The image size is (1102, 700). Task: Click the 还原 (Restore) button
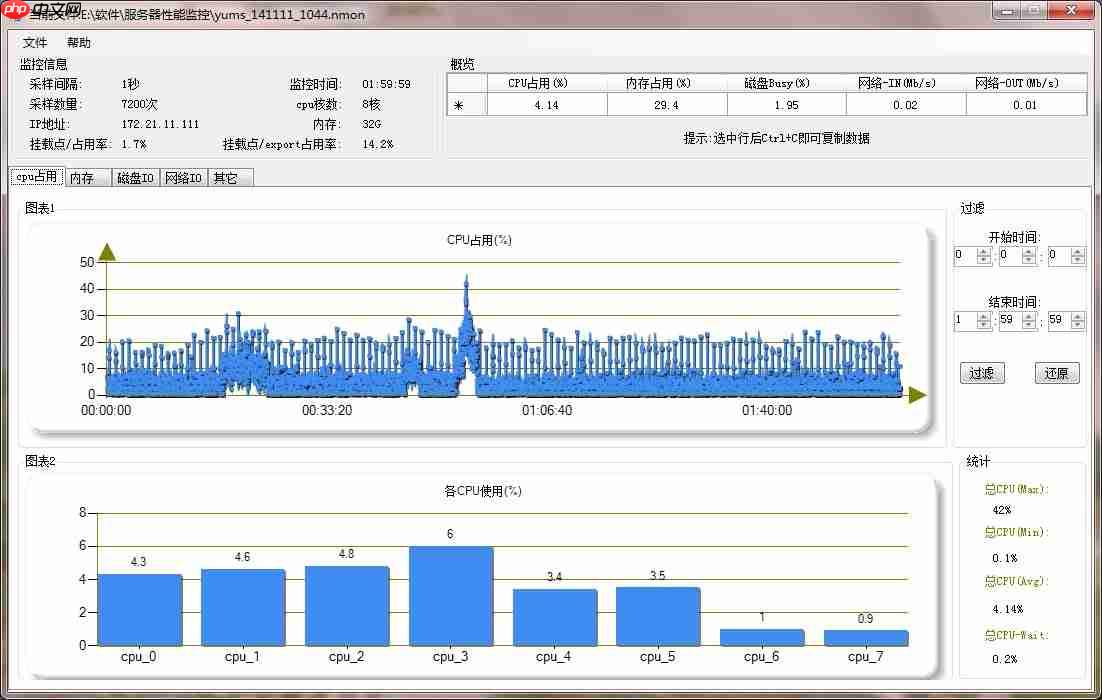click(1056, 372)
